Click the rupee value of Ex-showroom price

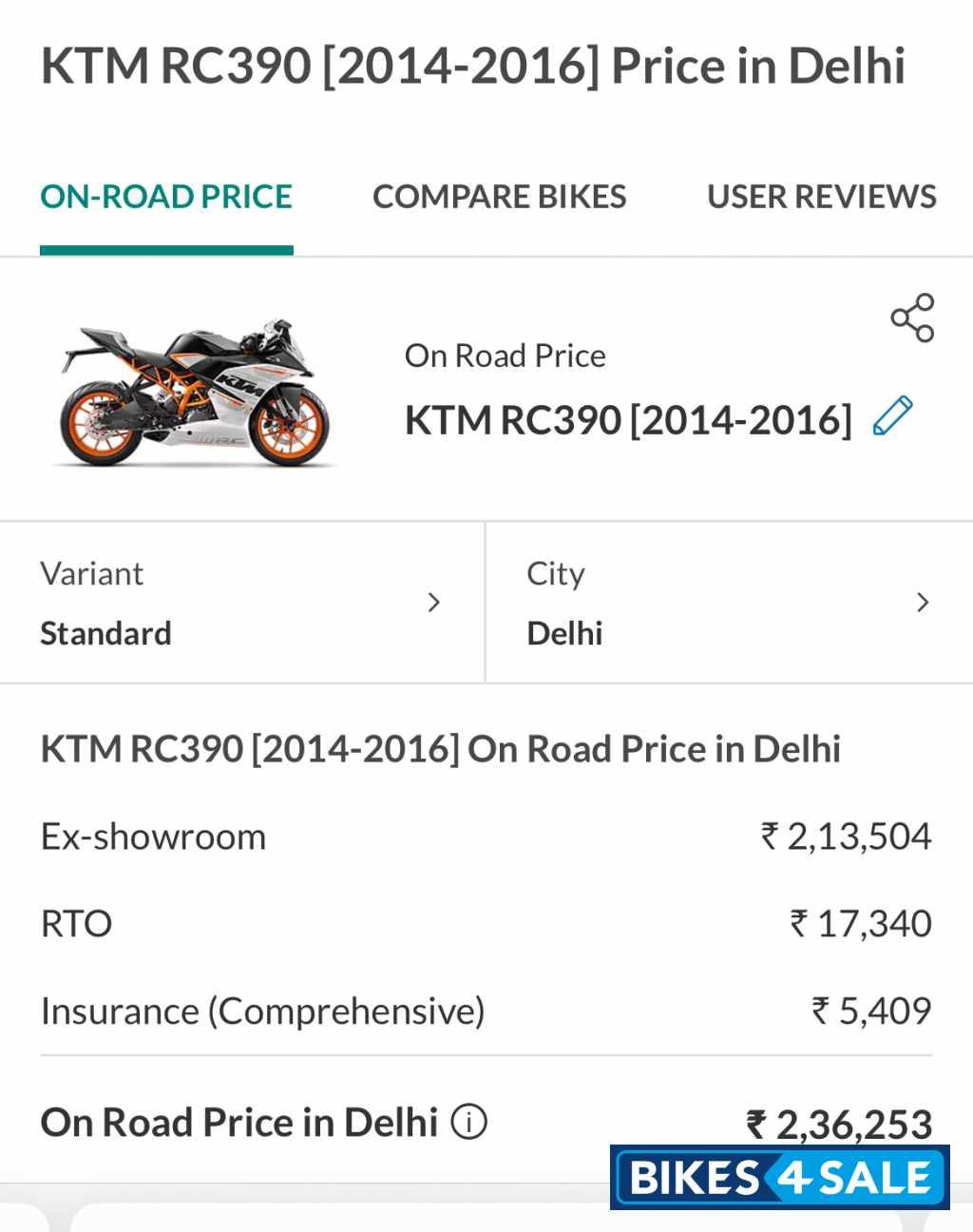pyautogui.click(x=844, y=837)
